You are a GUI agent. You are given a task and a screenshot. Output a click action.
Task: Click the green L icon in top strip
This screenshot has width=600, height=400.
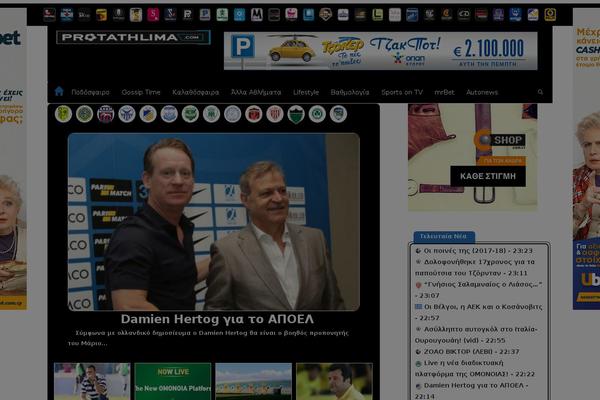[x=377, y=15]
